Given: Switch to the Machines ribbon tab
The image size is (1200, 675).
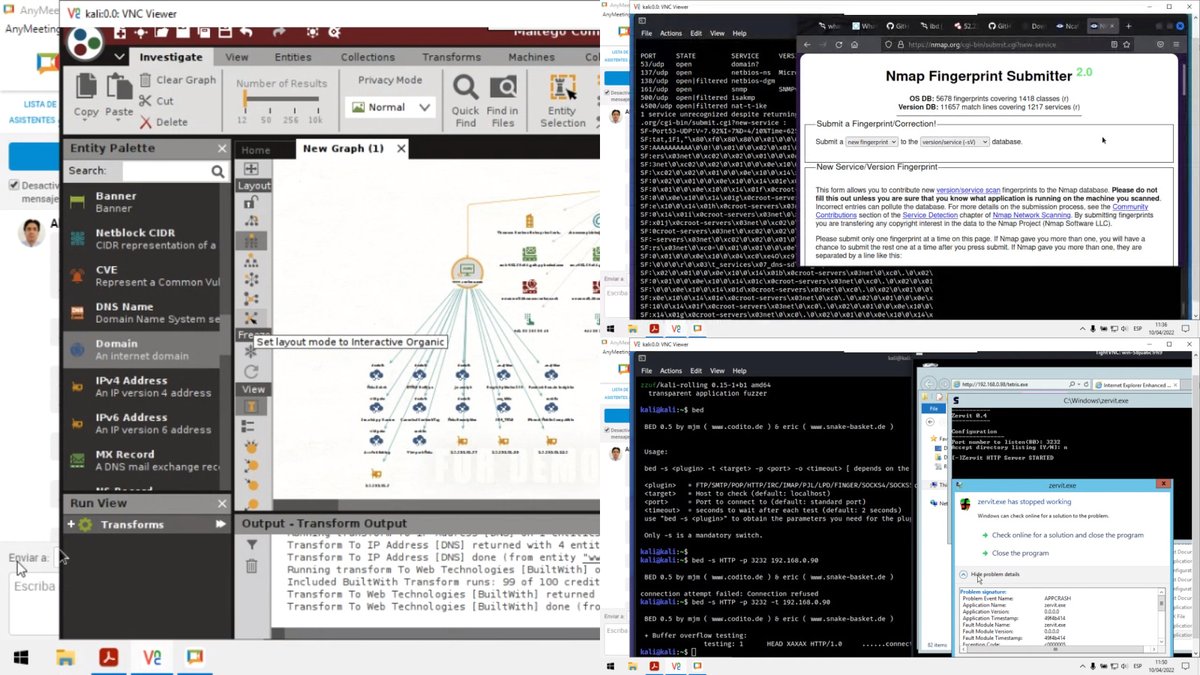Looking at the screenshot, I should point(531,57).
